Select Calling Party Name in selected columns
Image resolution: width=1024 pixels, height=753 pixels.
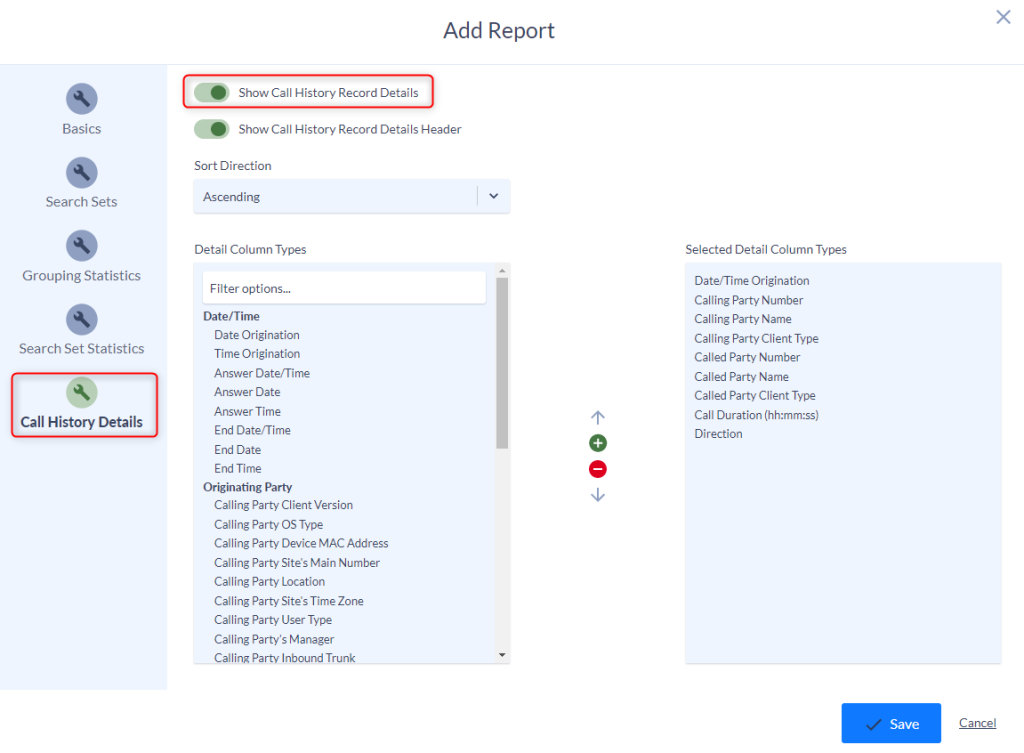pyautogui.click(x=743, y=319)
